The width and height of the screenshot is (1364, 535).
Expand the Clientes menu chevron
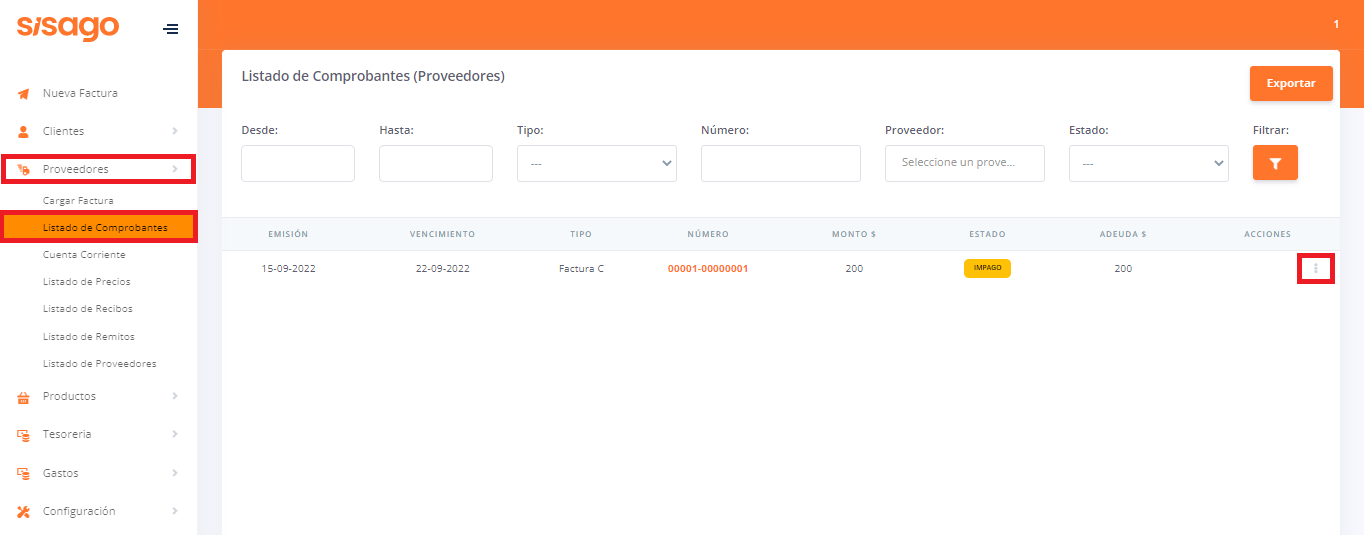point(175,131)
